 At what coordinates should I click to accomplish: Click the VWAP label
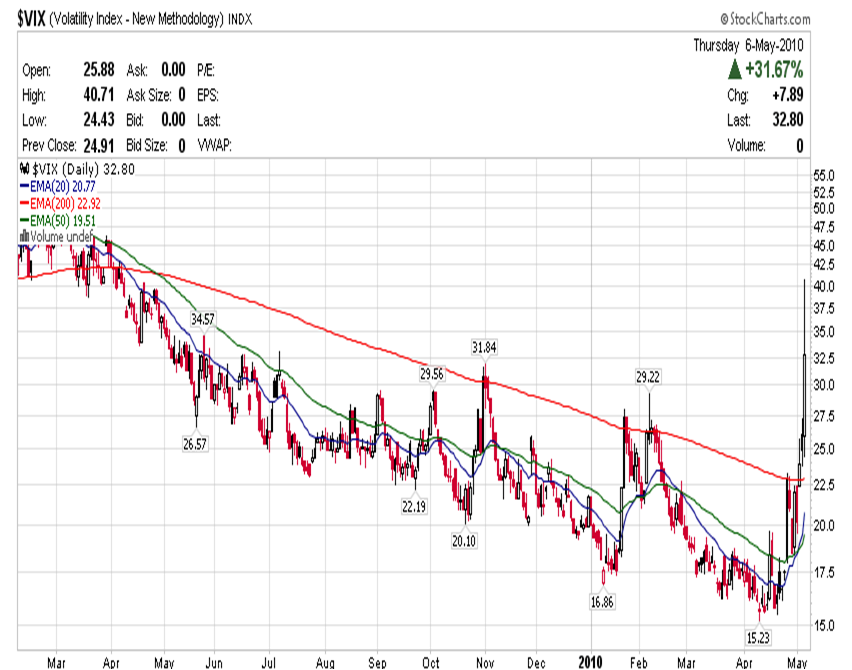(x=214, y=146)
